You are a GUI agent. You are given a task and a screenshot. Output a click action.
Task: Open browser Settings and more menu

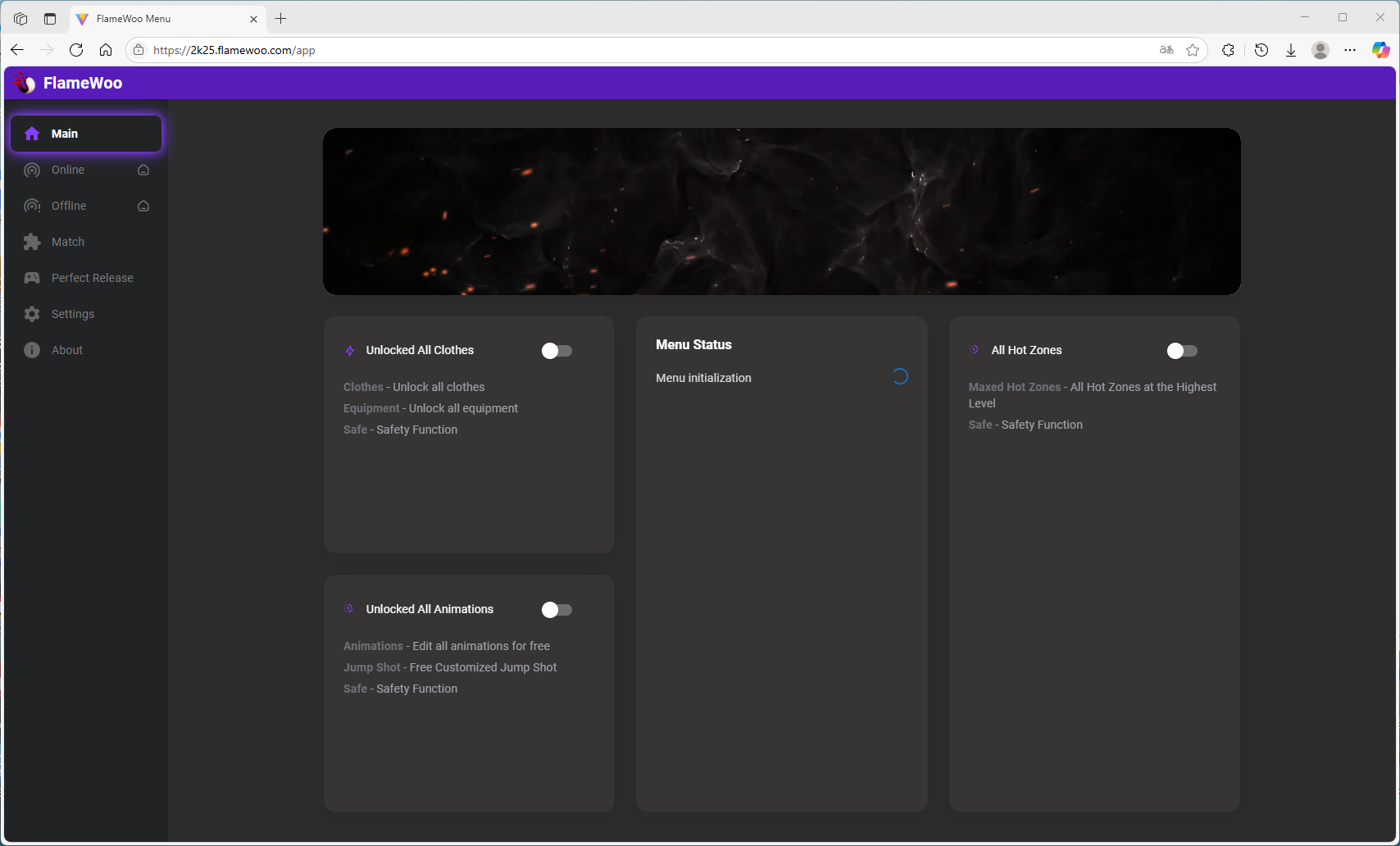coord(1350,50)
